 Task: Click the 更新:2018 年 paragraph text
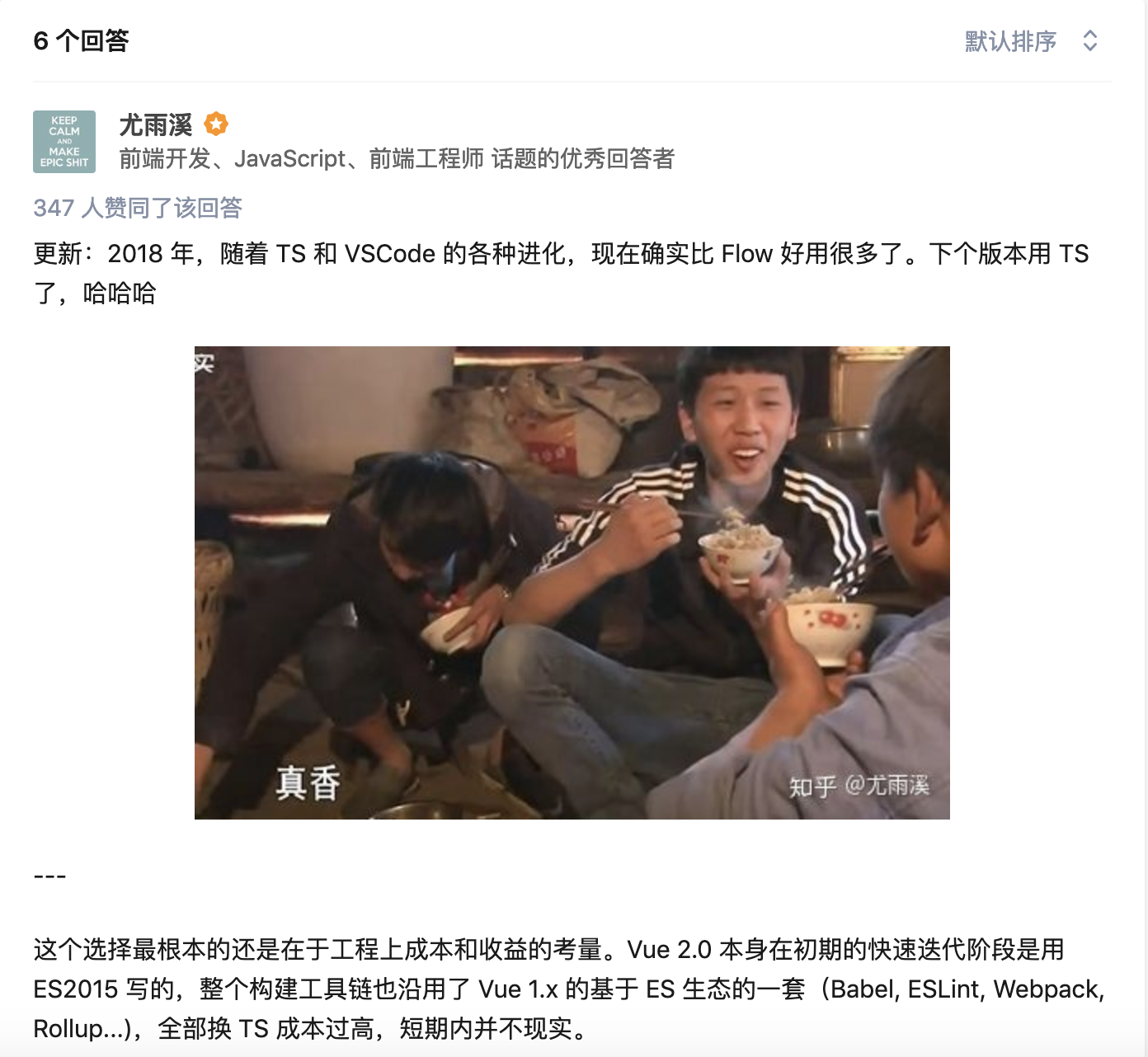point(561,273)
